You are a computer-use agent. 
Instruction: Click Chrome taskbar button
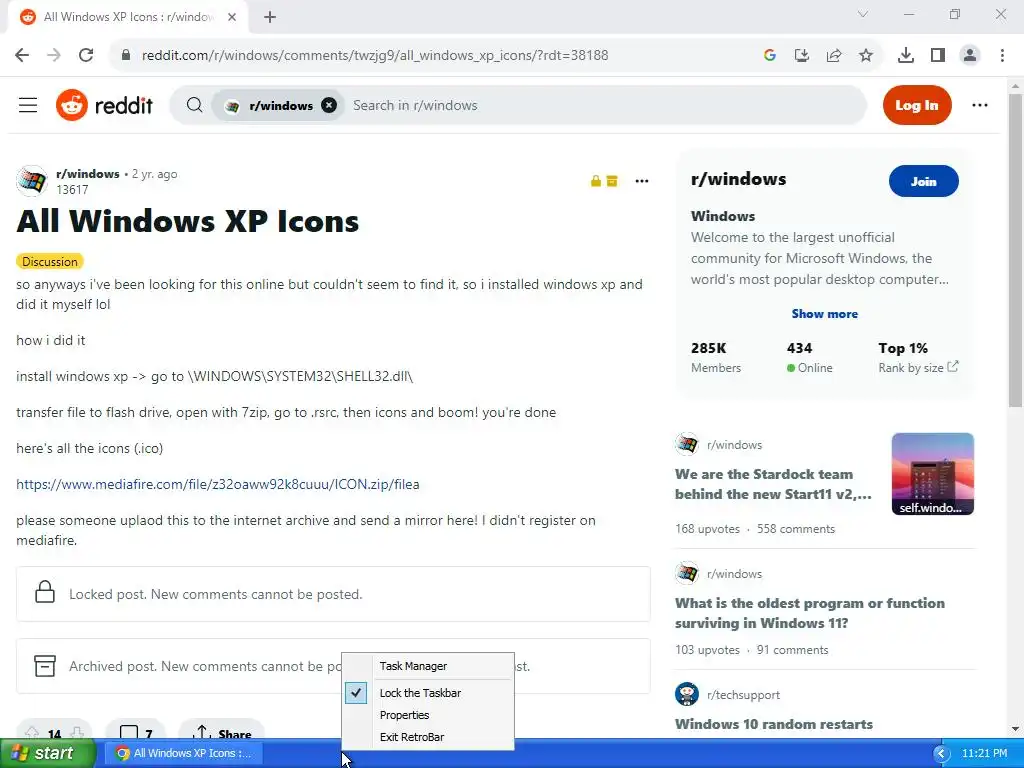[x=185, y=753]
